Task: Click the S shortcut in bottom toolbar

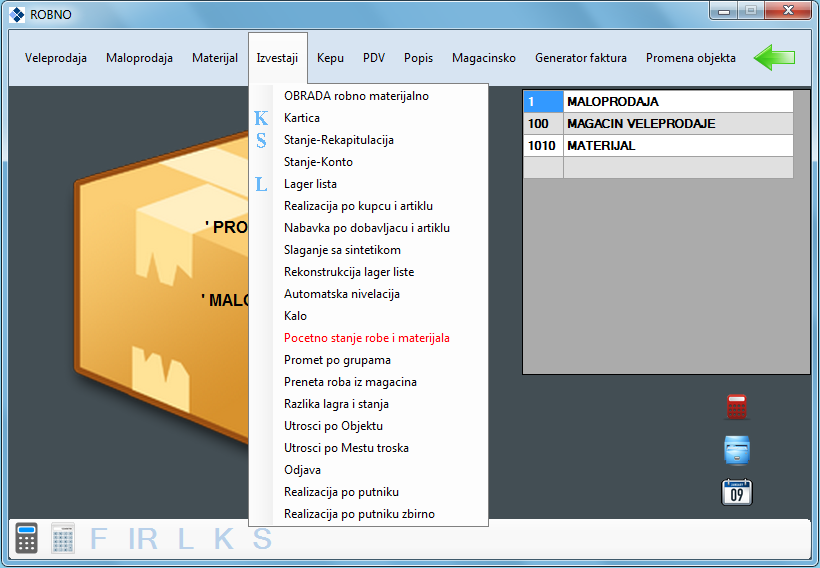Action: [261, 539]
